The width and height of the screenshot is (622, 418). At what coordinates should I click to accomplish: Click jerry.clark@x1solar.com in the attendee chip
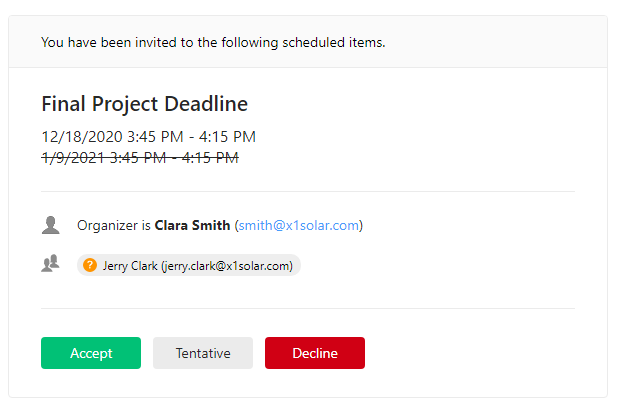point(227,266)
